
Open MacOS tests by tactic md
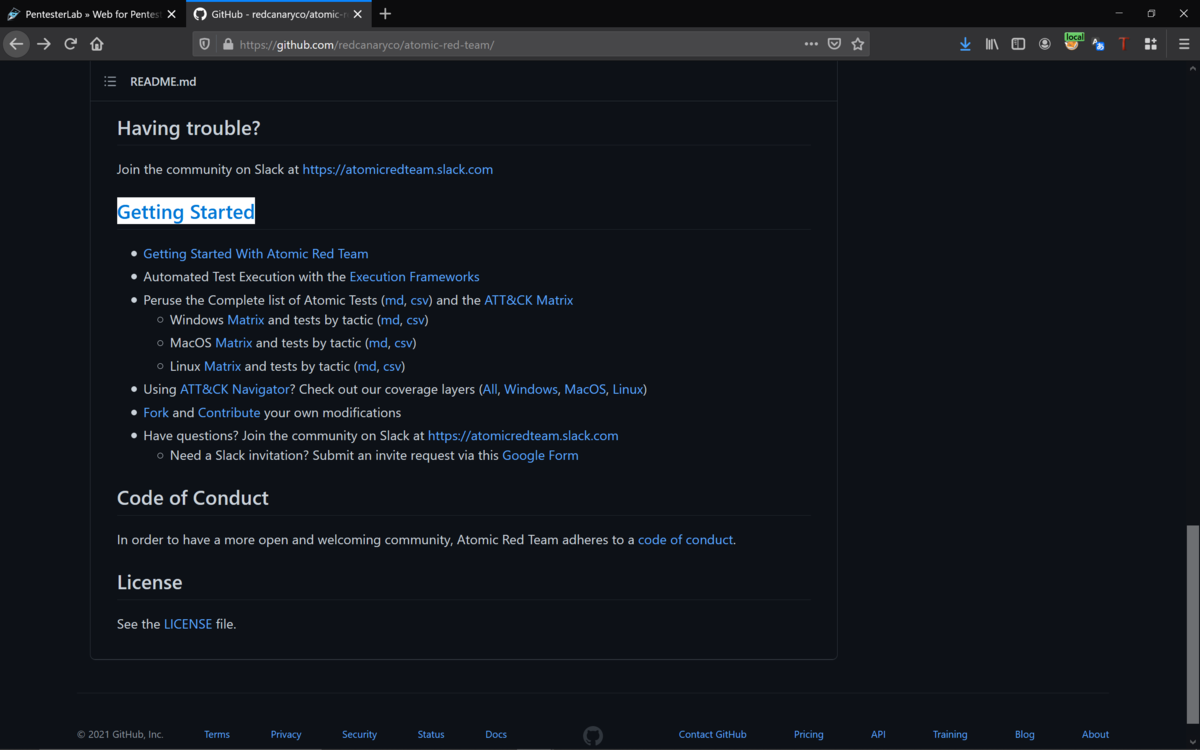coord(378,343)
